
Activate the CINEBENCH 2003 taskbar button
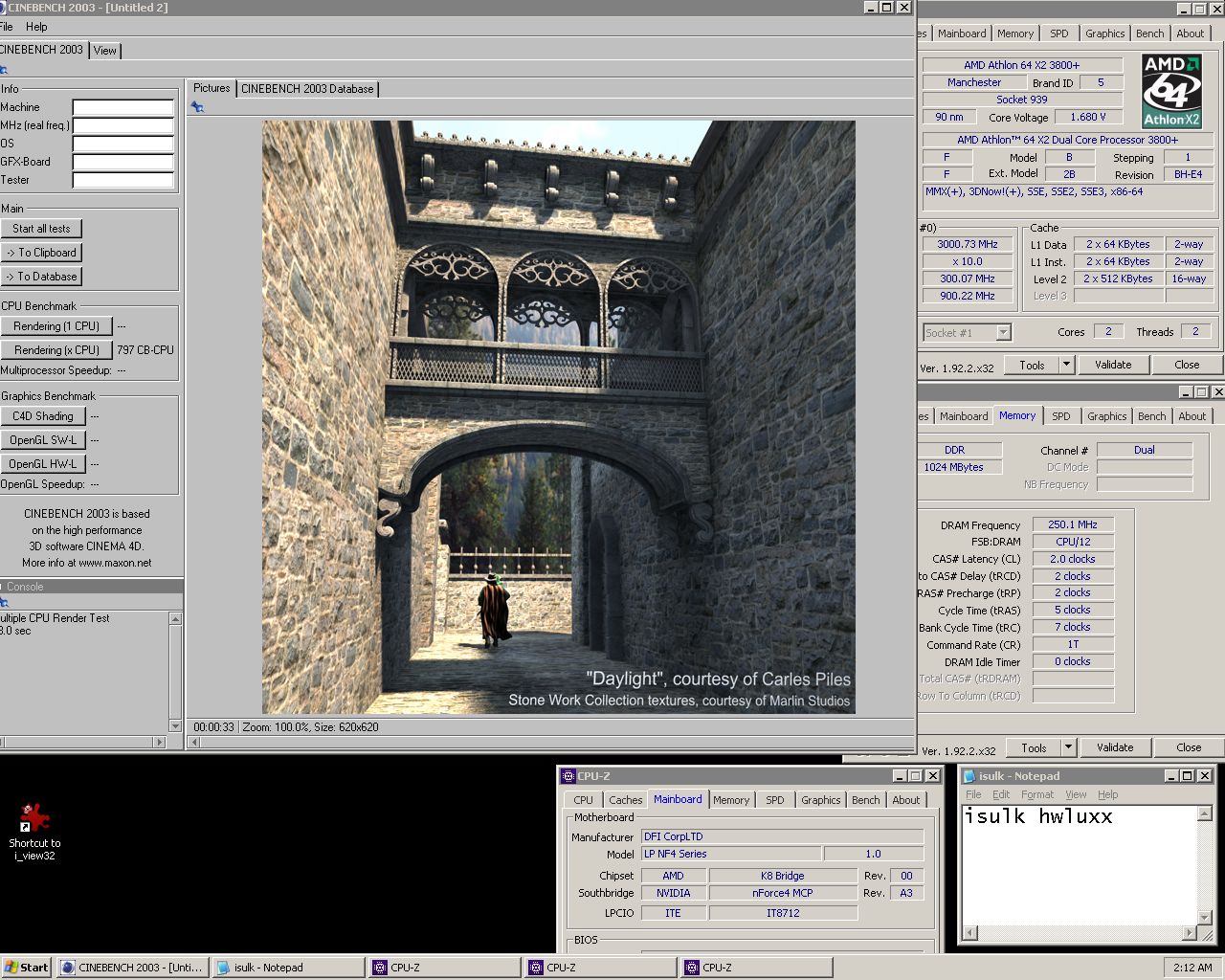tap(132, 968)
